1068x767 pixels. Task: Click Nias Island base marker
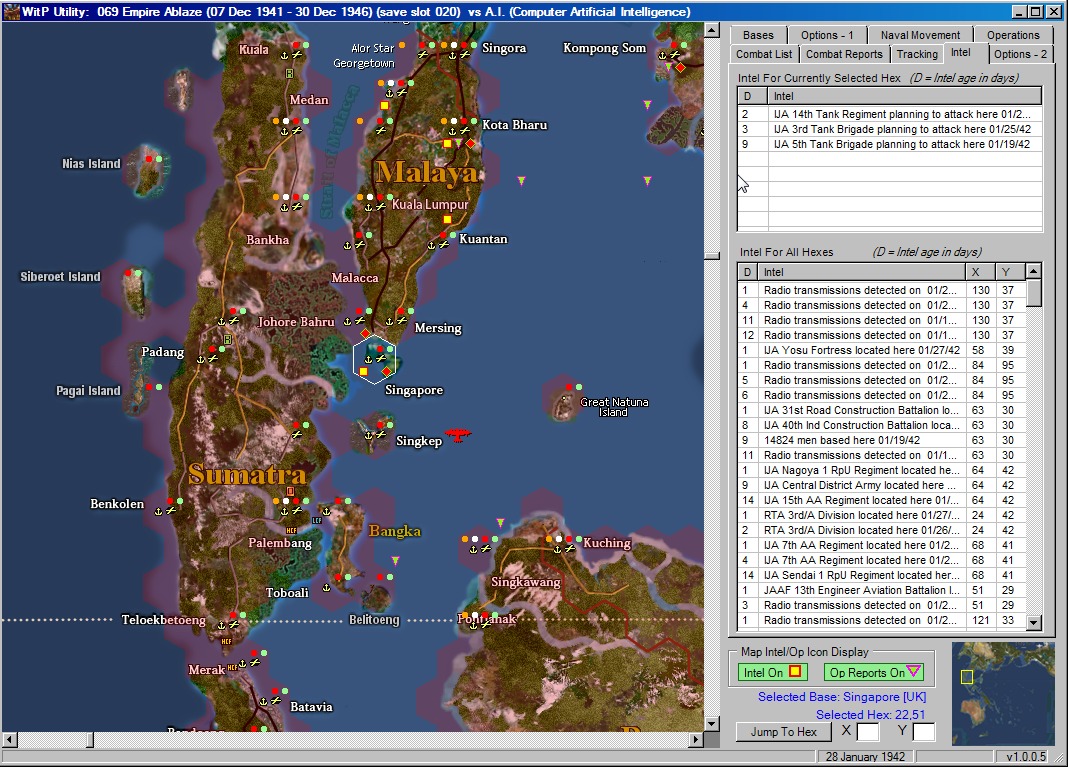[153, 159]
